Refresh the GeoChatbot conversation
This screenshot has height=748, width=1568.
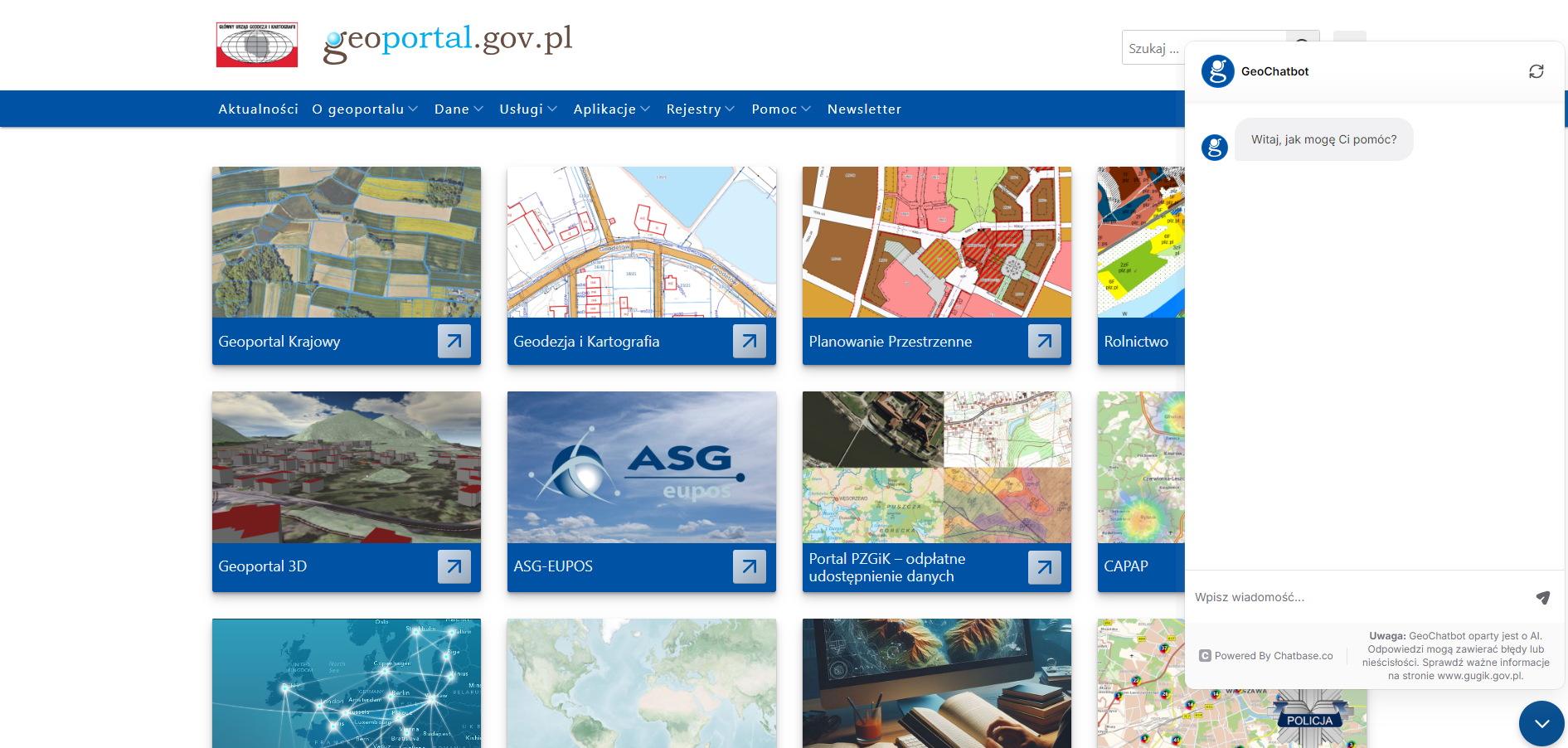(x=1536, y=71)
